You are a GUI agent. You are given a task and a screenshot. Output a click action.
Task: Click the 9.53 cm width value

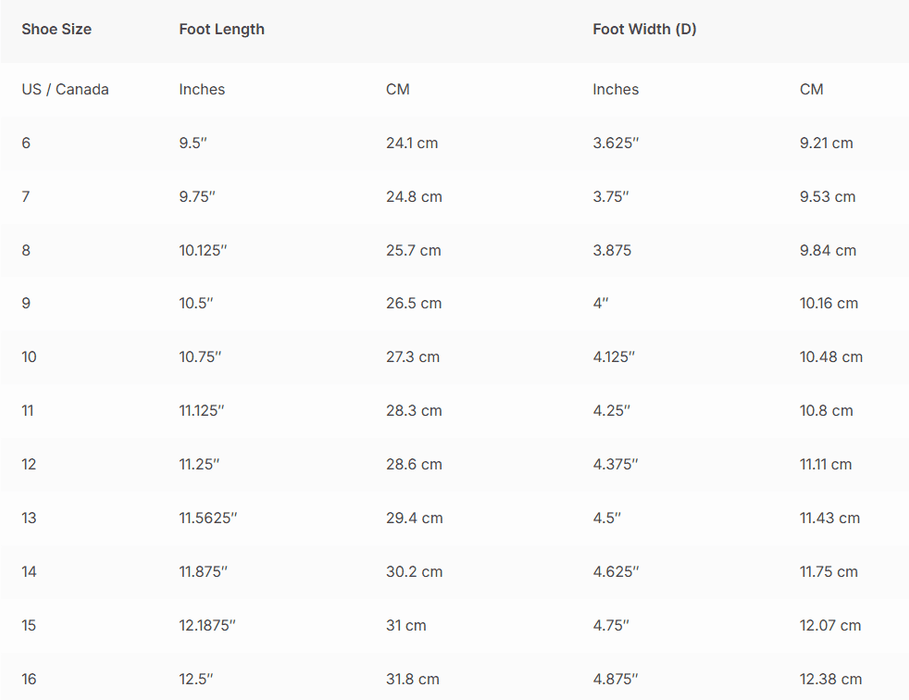pos(827,197)
